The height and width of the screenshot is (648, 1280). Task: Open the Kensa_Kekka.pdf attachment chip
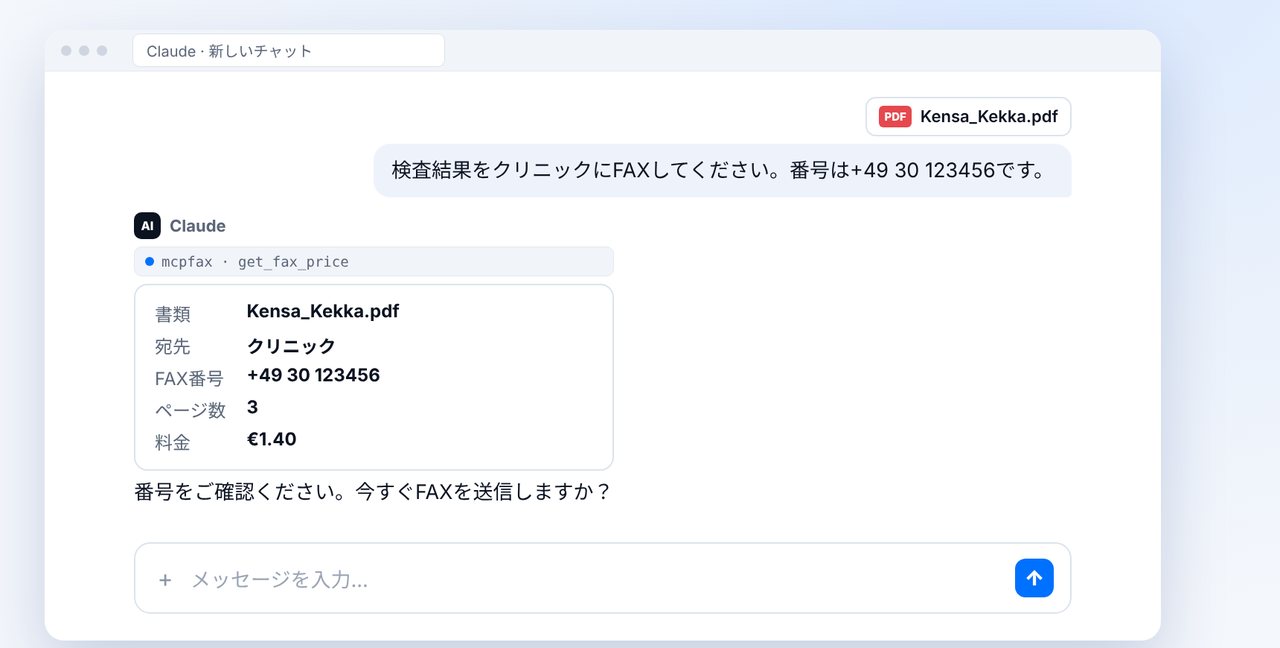(968, 117)
